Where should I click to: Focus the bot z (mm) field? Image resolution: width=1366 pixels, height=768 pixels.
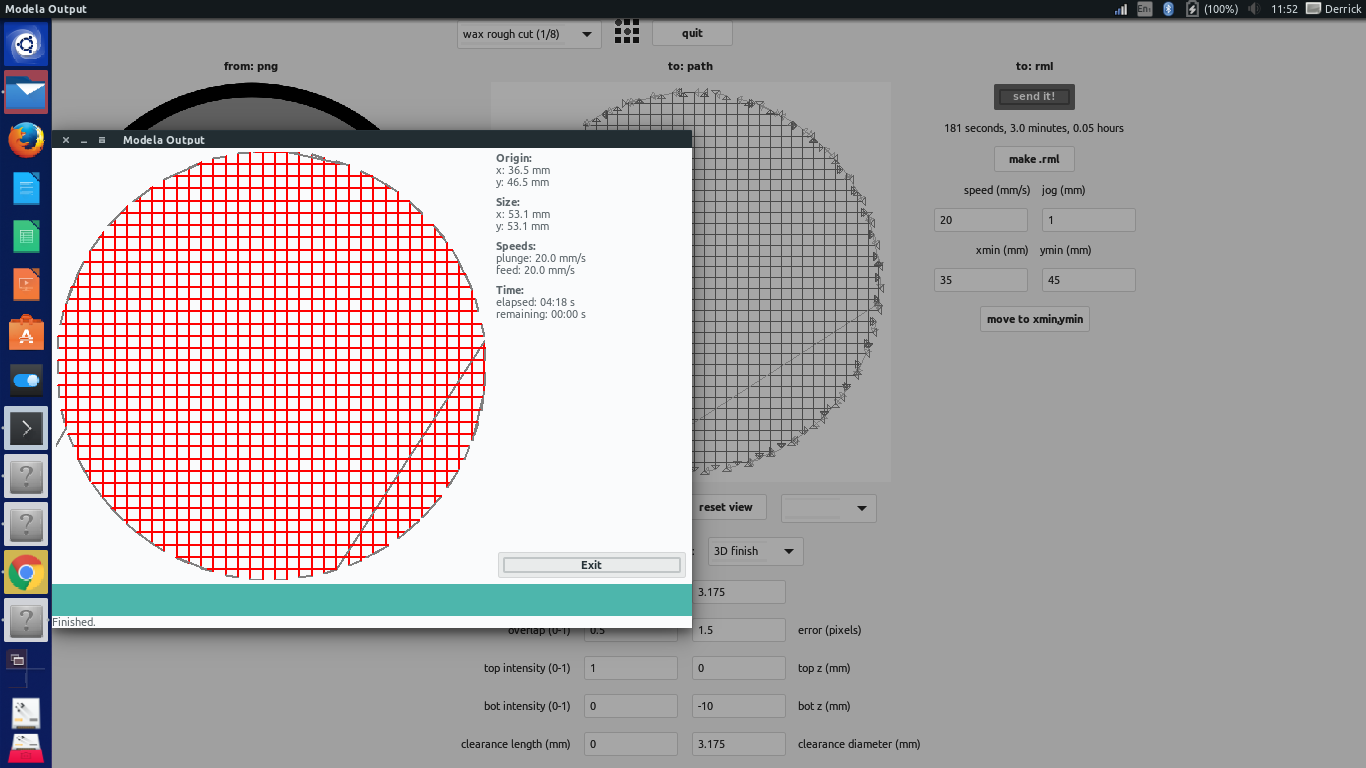click(739, 706)
